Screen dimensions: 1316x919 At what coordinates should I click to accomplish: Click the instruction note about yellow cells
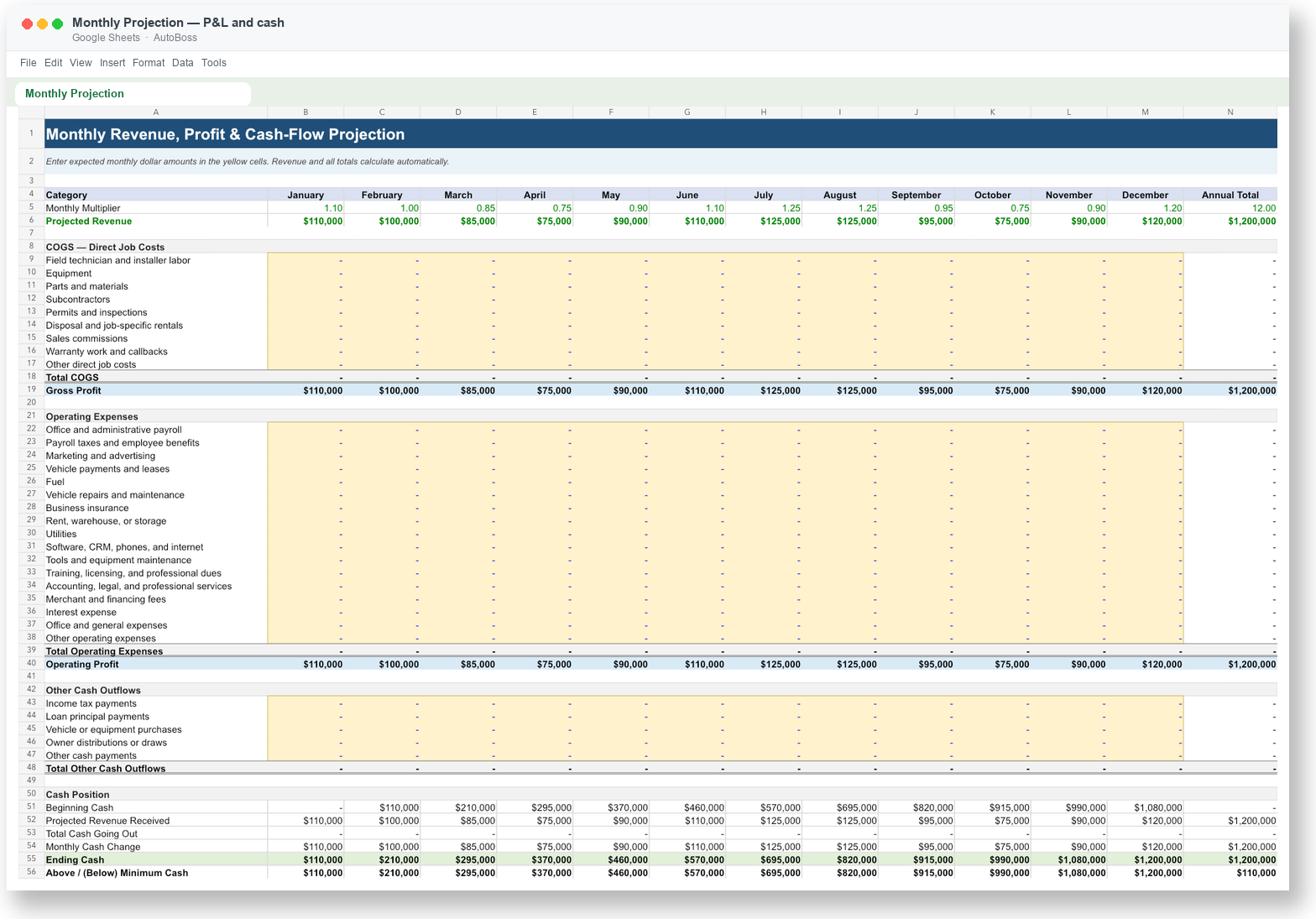point(661,161)
